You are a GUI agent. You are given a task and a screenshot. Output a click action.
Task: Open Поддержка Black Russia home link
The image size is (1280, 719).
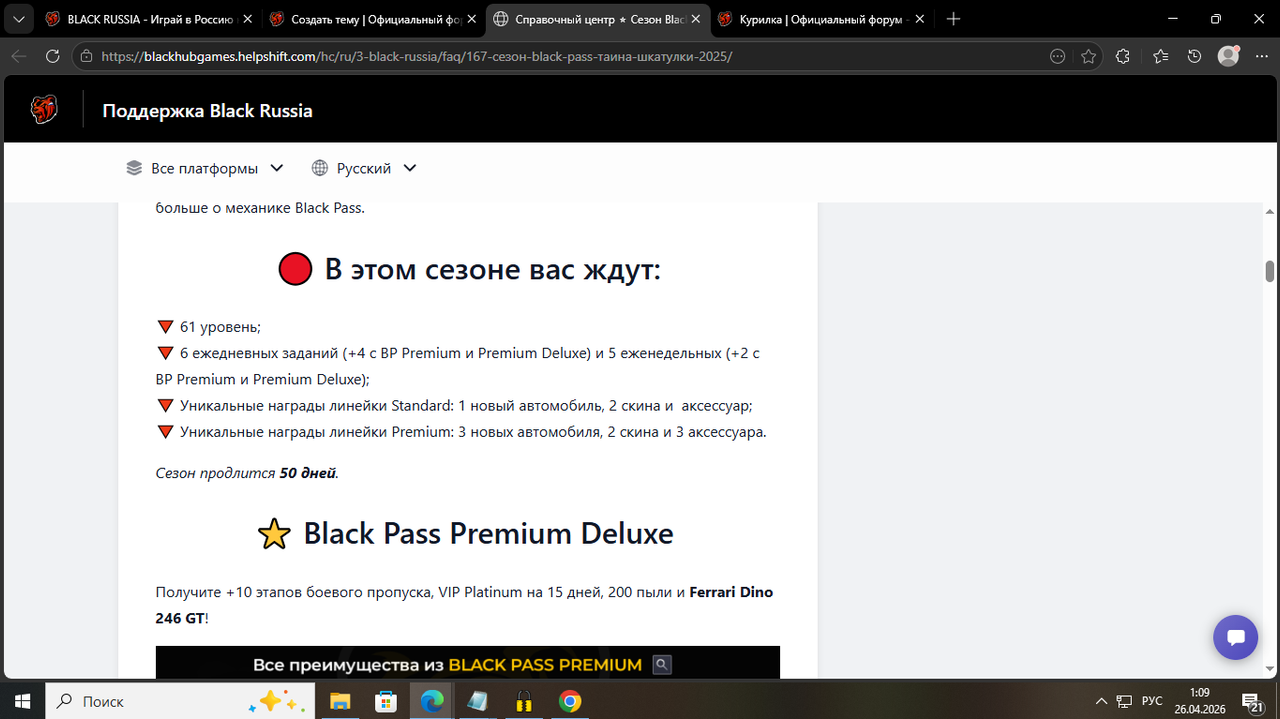coord(208,111)
